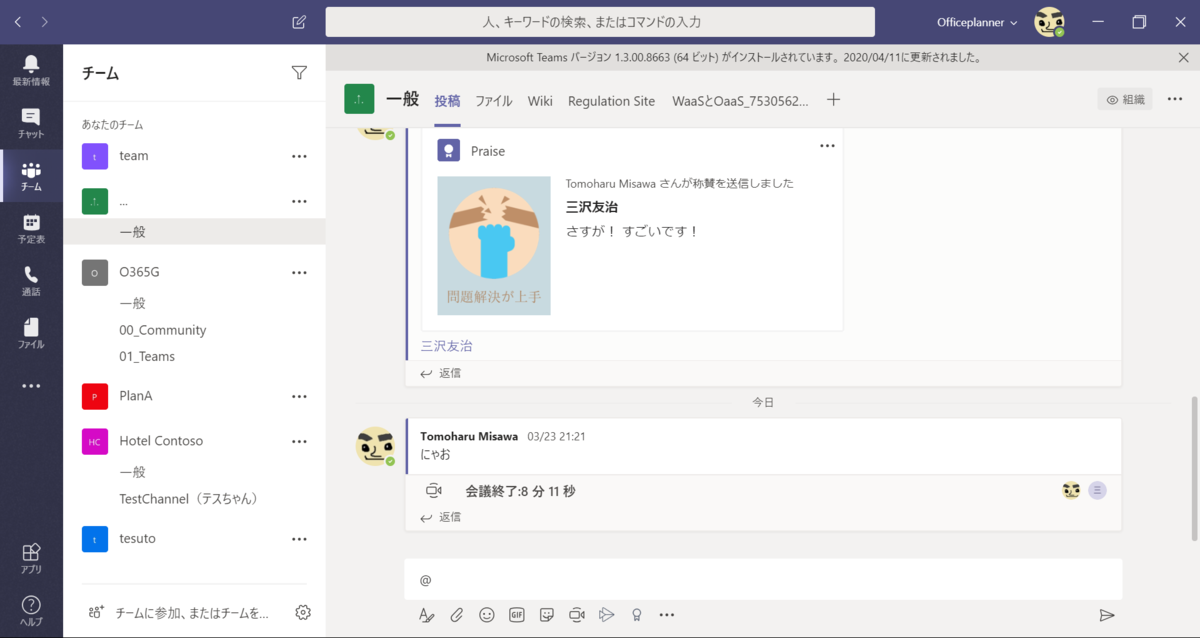Open more compose options ellipsis
The height and width of the screenshot is (638, 1200).
(x=667, y=615)
